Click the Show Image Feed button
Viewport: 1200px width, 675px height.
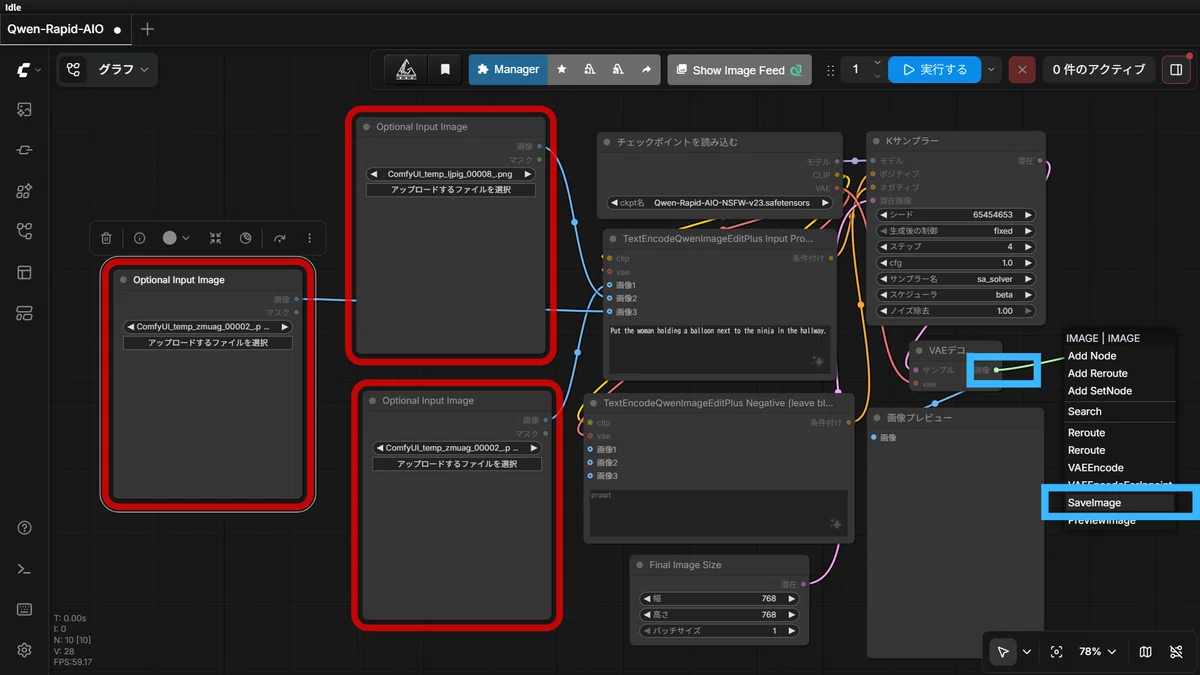[x=739, y=70]
